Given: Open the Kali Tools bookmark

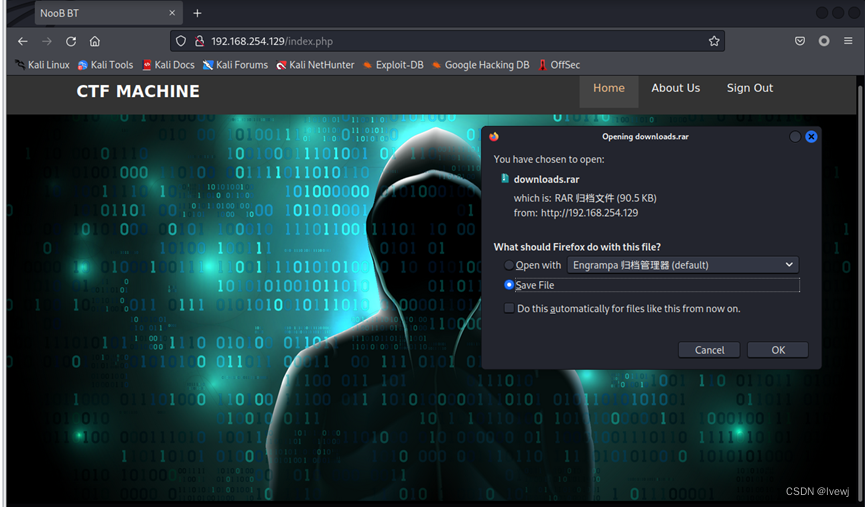Looking at the screenshot, I should 105,65.
